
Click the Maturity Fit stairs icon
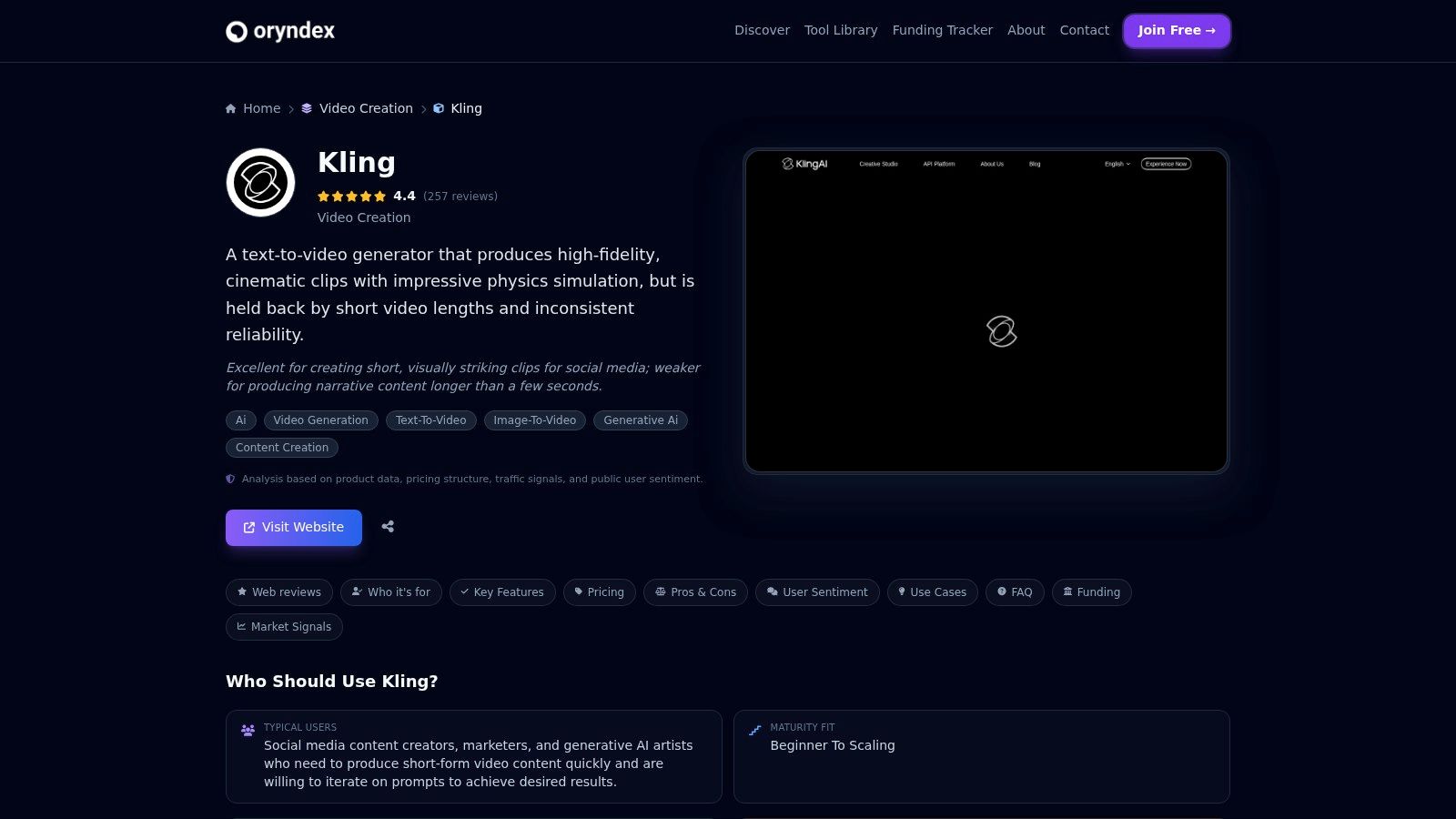pyautogui.click(x=754, y=730)
